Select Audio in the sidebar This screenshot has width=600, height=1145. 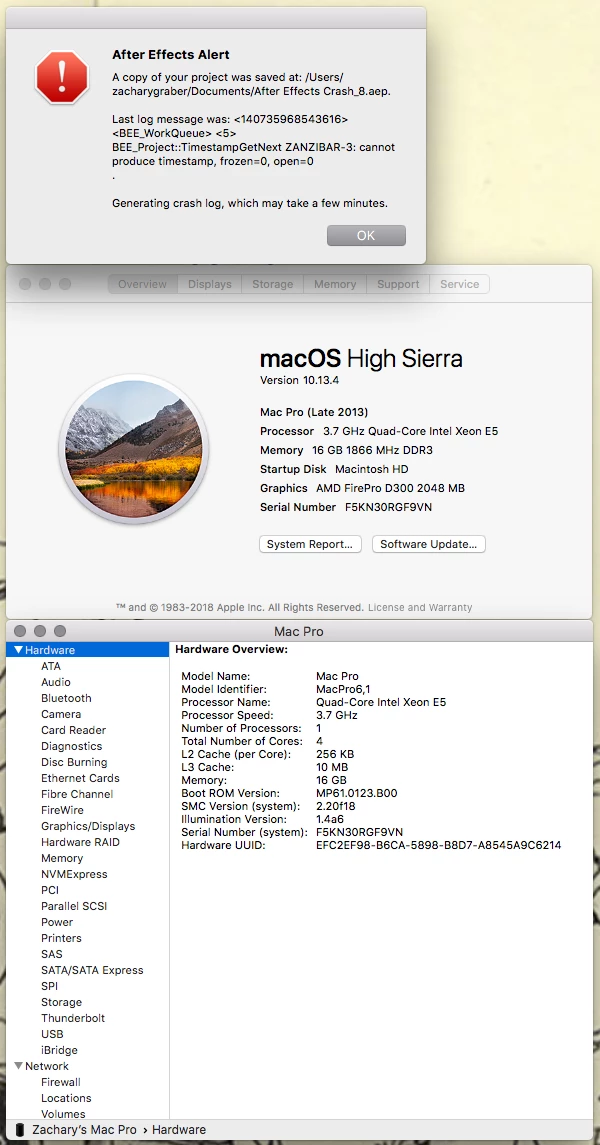[x=55, y=682]
